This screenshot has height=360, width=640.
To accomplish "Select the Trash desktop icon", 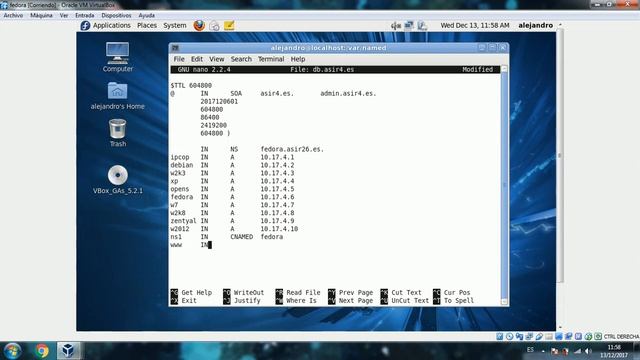I will tap(118, 133).
